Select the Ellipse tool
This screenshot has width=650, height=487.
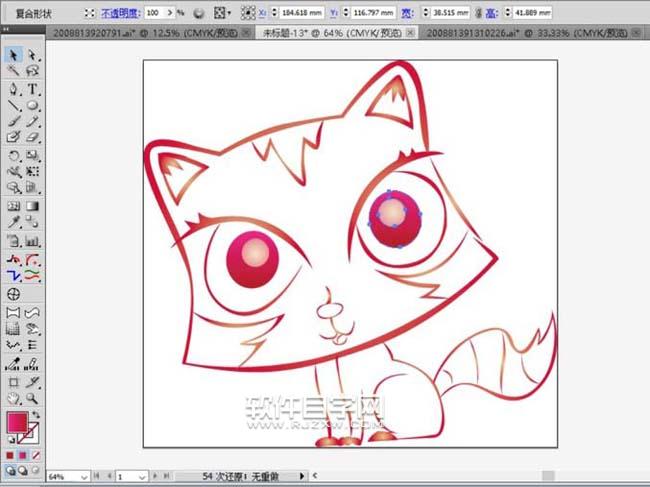[32, 105]
